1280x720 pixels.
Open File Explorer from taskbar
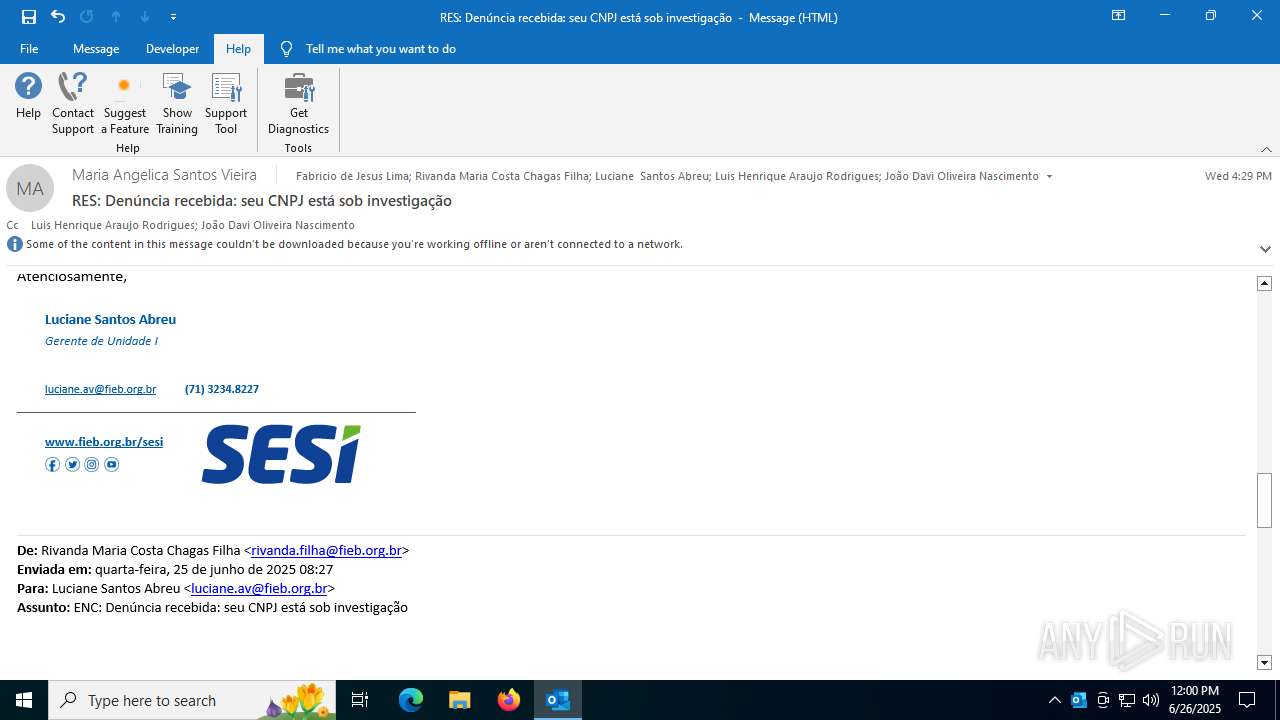pos(459,700)
